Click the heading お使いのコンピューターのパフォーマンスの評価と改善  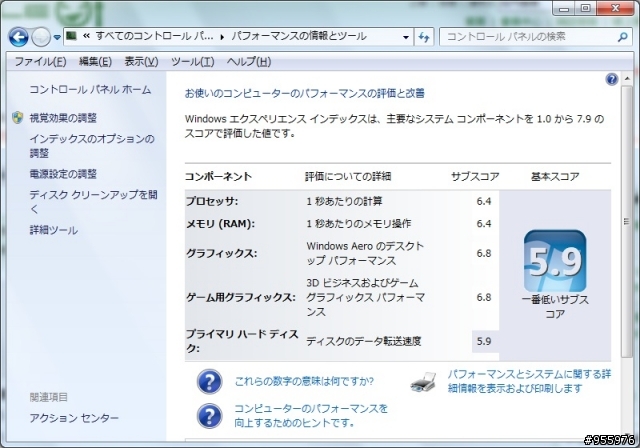click(x=304, y=93)
